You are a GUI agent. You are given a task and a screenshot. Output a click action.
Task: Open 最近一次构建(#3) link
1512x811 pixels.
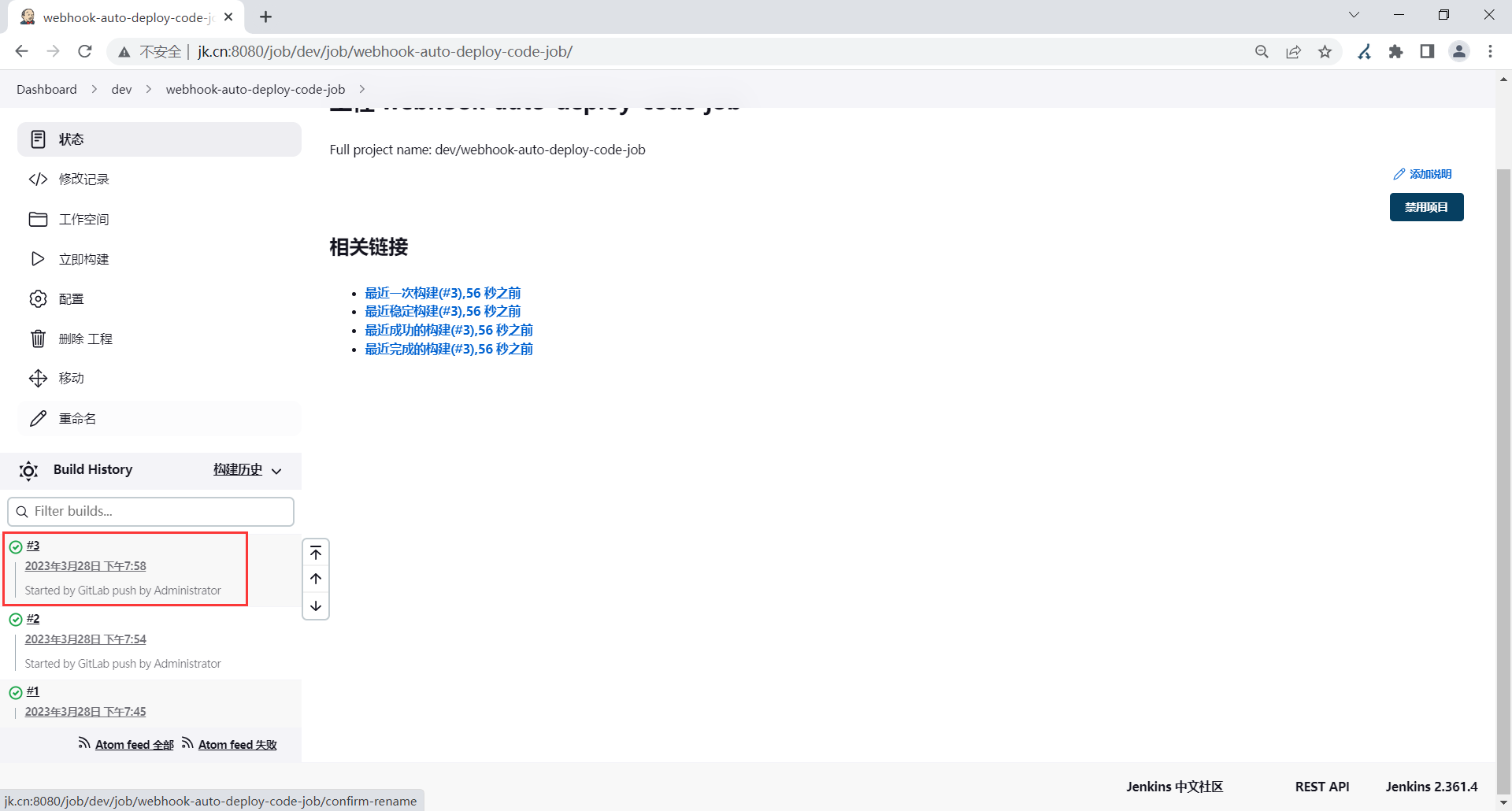click(x=443, y=293)
